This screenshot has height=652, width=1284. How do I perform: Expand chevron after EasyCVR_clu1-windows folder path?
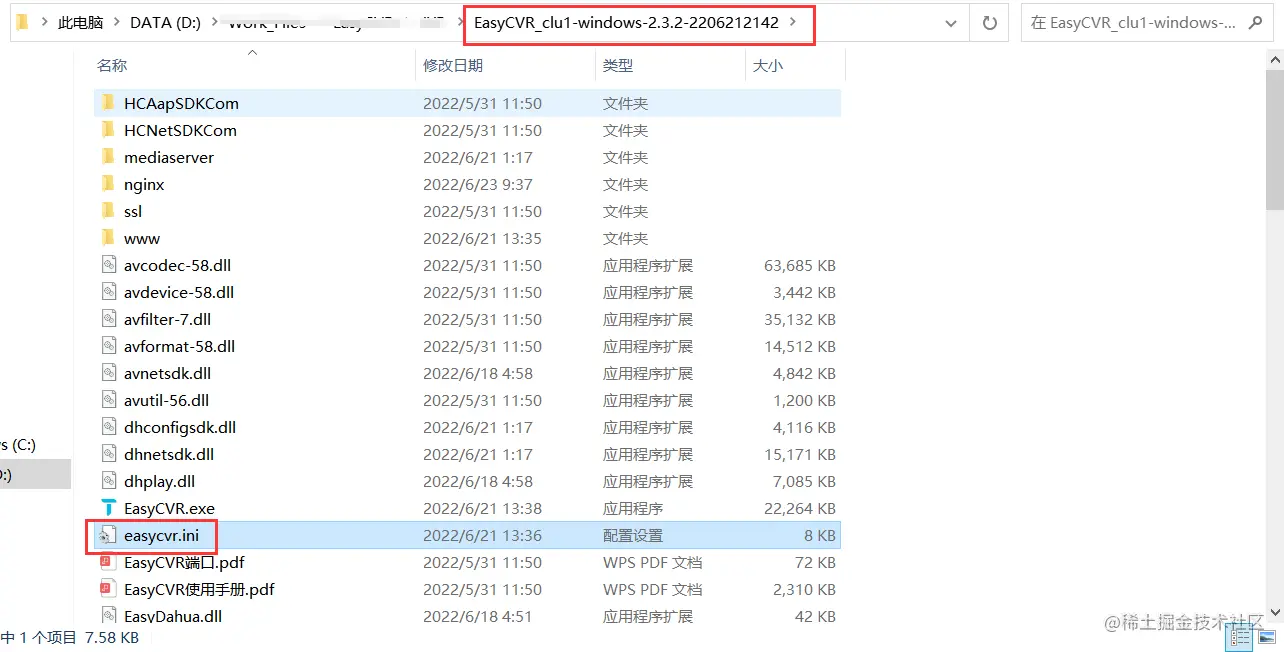tap(794, 22)
